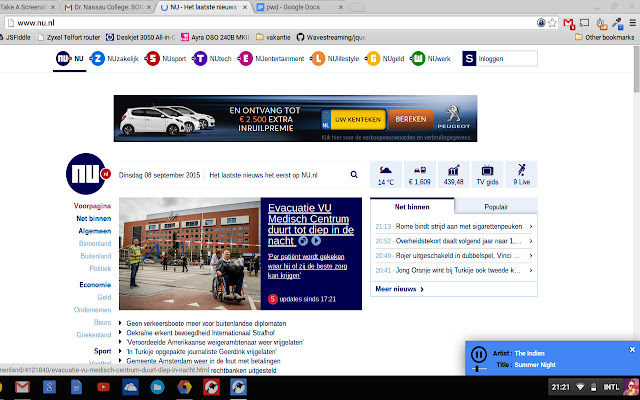Open the 439,48 stock index widget
Screen dimensions: 640x400
453,174
